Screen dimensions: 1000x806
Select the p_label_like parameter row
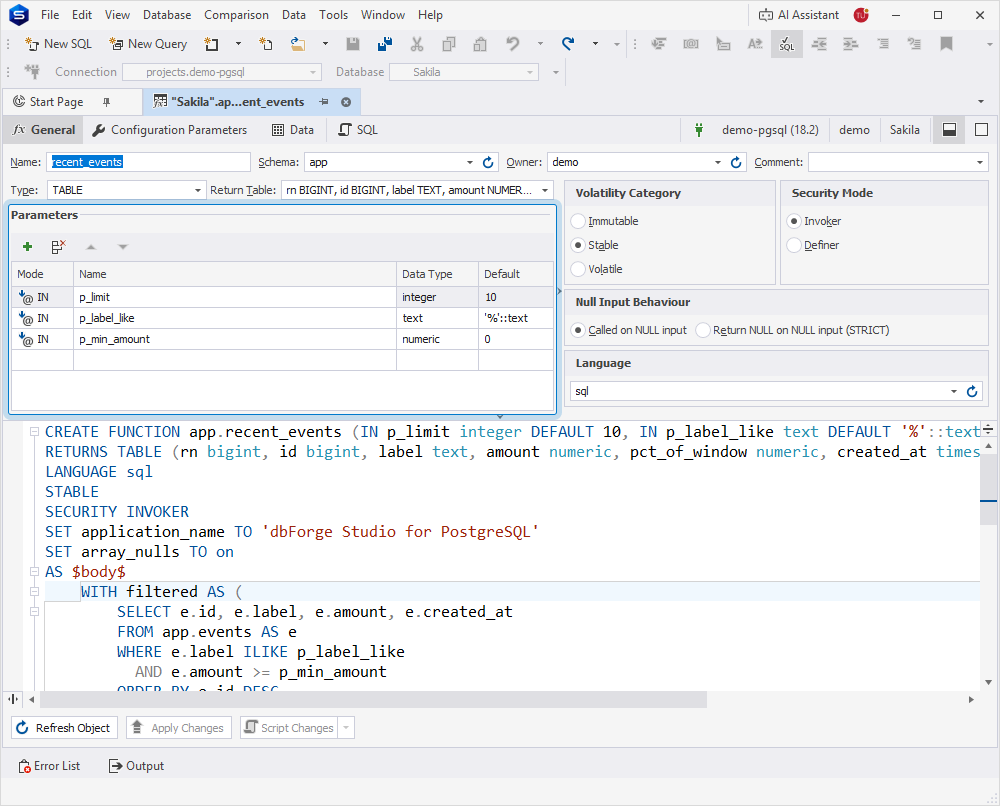[x=282, y=318]
